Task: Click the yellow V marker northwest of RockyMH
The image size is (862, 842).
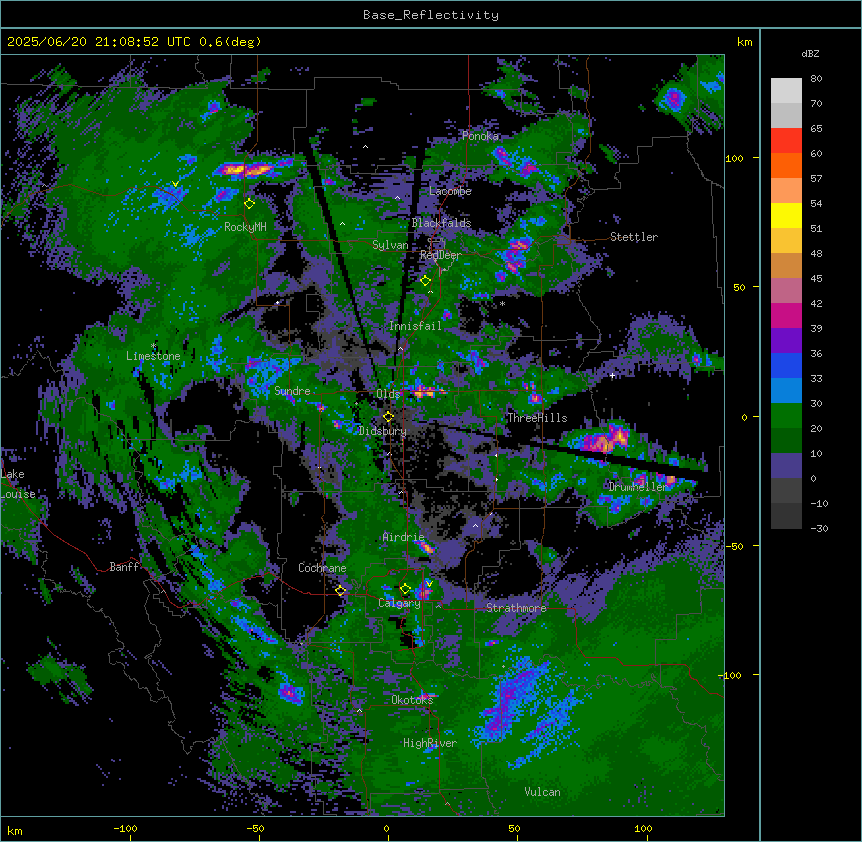Action: (175, 184)
